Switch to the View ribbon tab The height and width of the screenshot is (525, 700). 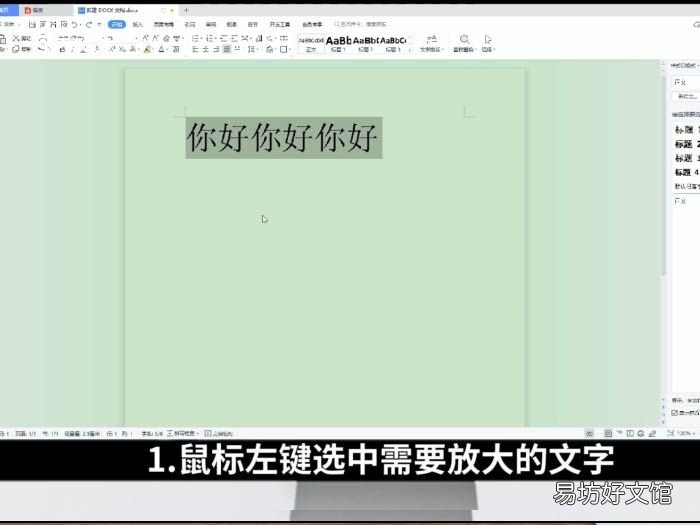click(232, 25)
